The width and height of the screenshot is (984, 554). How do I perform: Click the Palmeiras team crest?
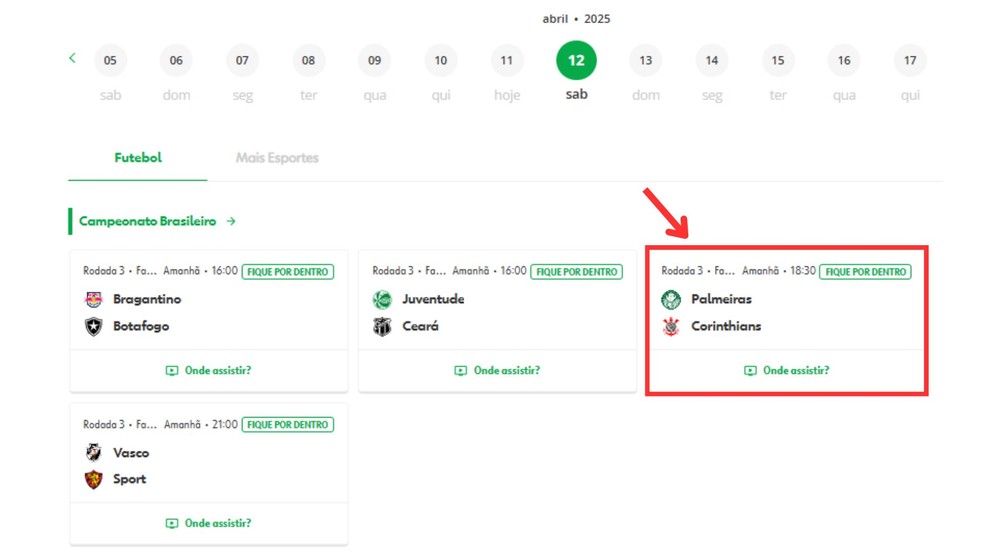tap(671, 300)
